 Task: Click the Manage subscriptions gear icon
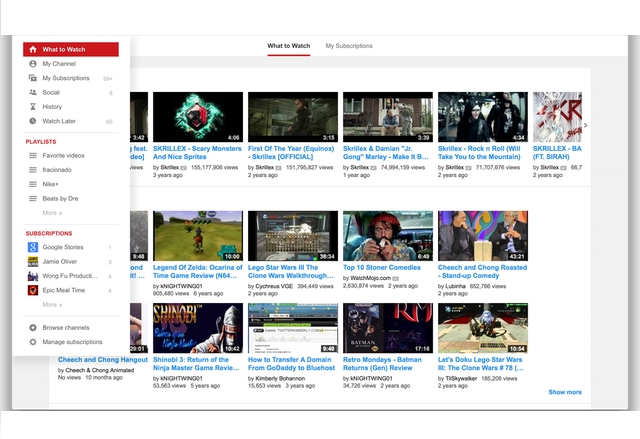click(33, 342)
